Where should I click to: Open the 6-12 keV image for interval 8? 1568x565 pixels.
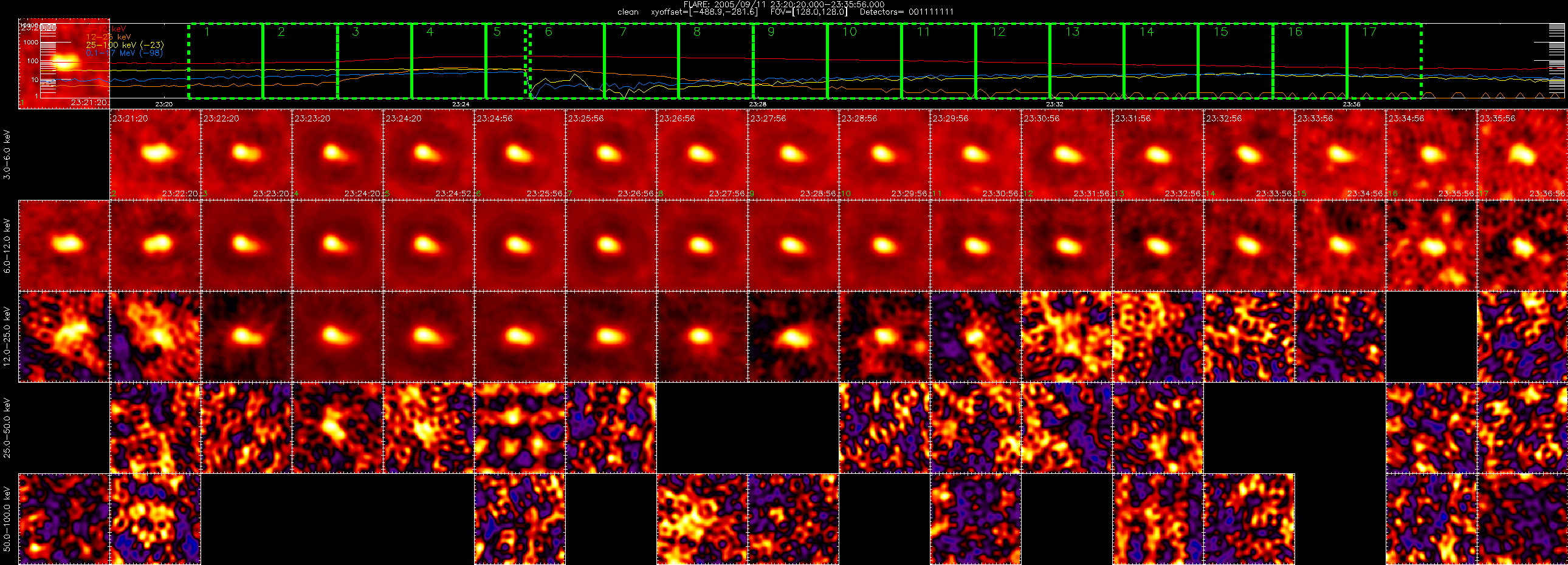702,245
